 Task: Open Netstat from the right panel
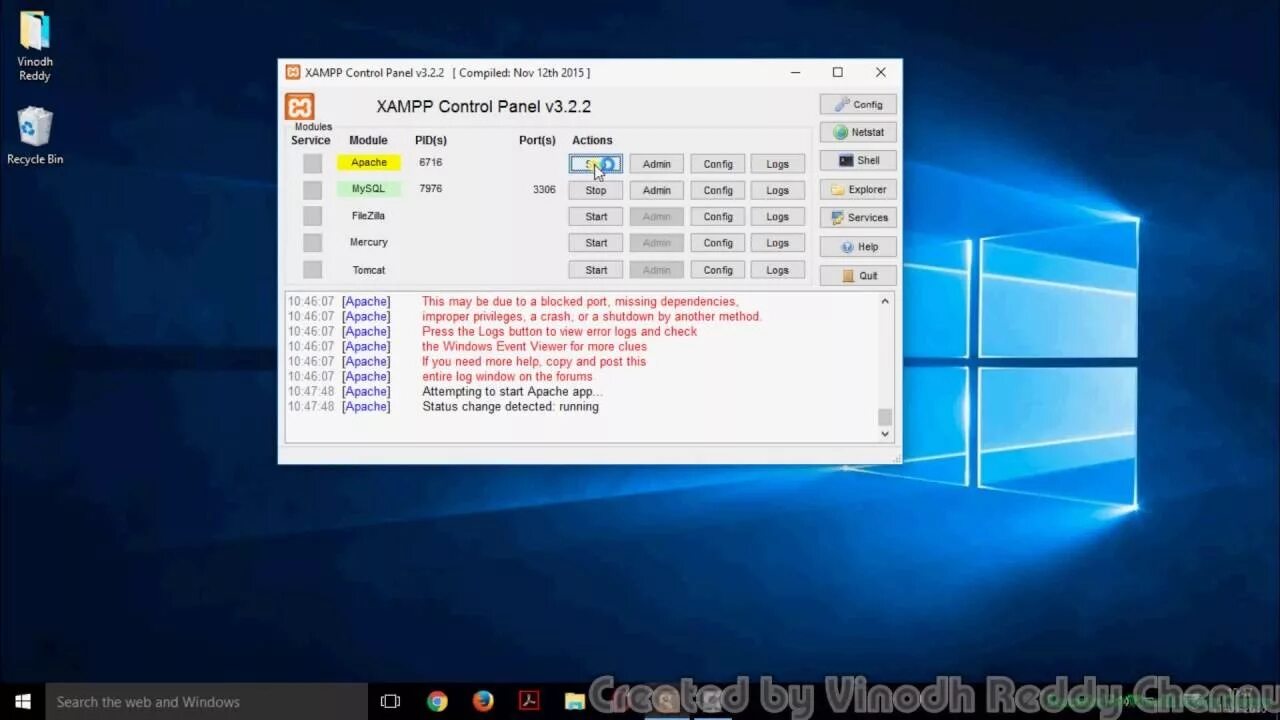click(858, 132)
